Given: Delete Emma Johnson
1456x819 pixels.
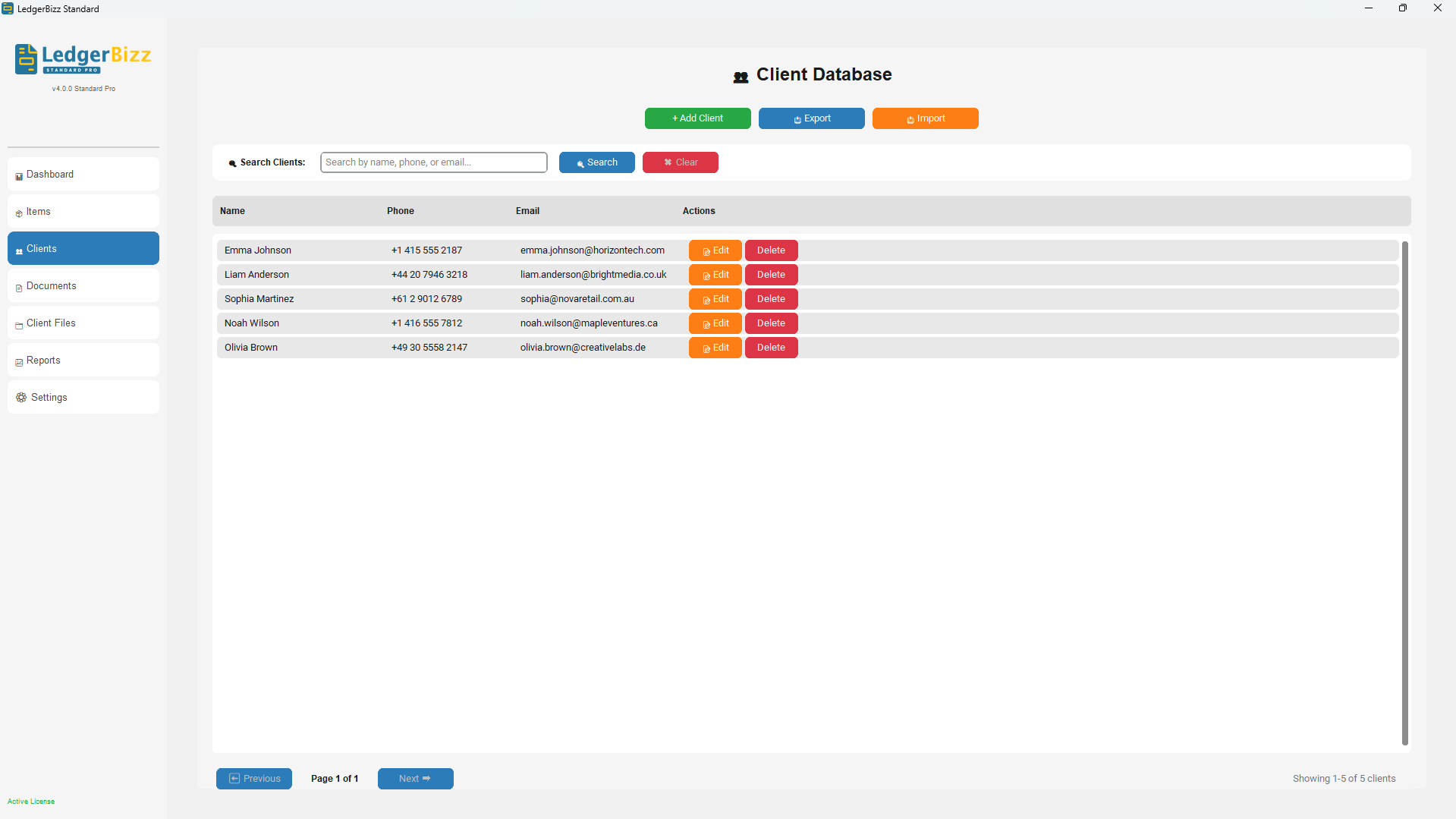Looking at the screenshot, I should coord(771,250).
